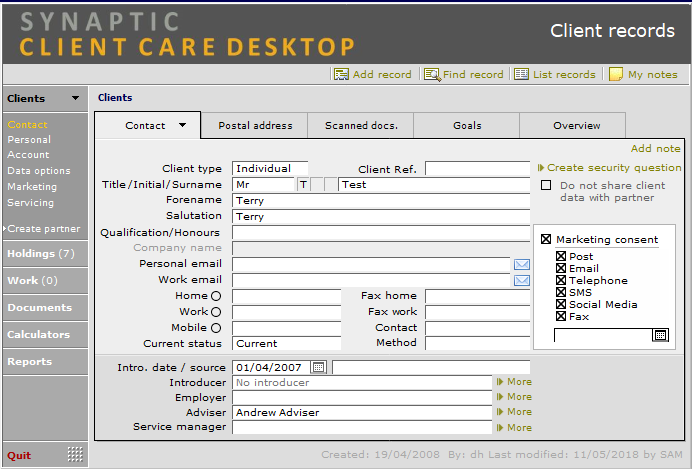This screenshot has height=469, width=692.
Task: Switch to the Scanned docs. tab
Action: click(361, 126)
